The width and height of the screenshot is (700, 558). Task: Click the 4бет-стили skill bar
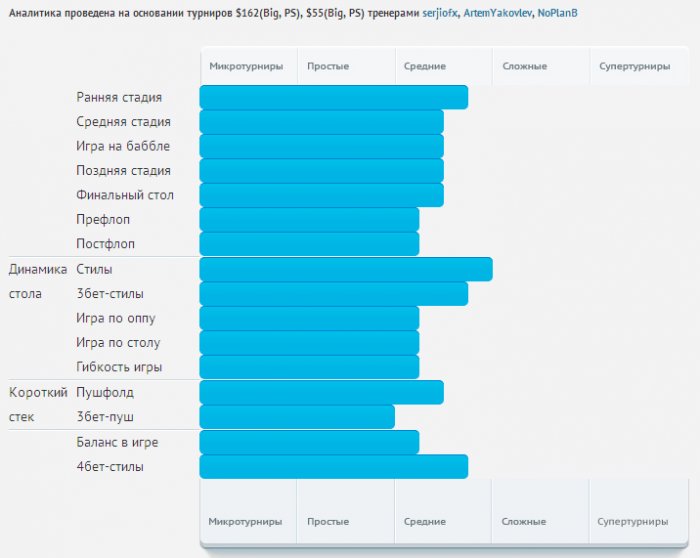(333, 467)
